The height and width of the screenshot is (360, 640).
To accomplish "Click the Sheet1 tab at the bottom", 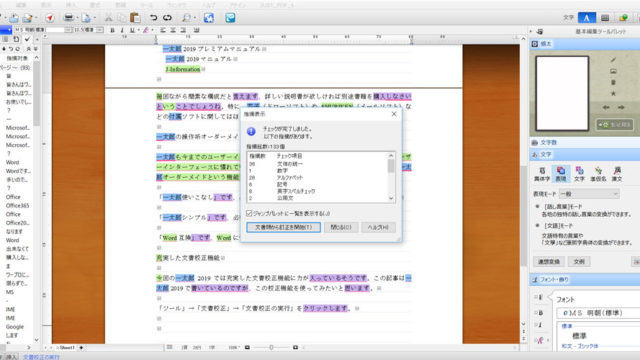I will (67, 348).
